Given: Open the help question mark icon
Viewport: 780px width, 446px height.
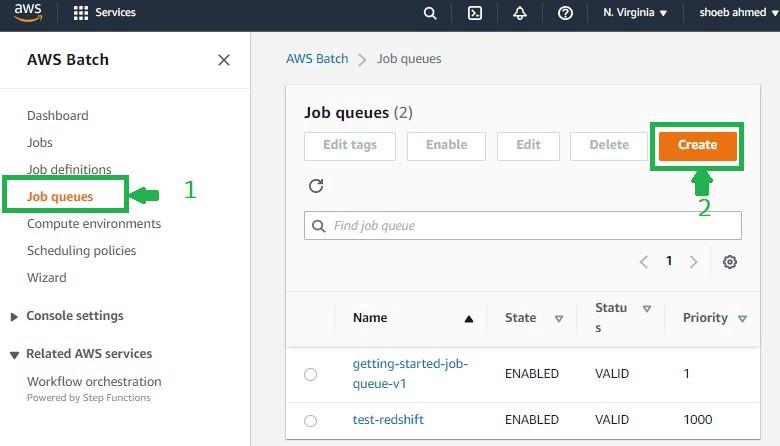Looking at the screenshot, I should [x=565, y=13].
